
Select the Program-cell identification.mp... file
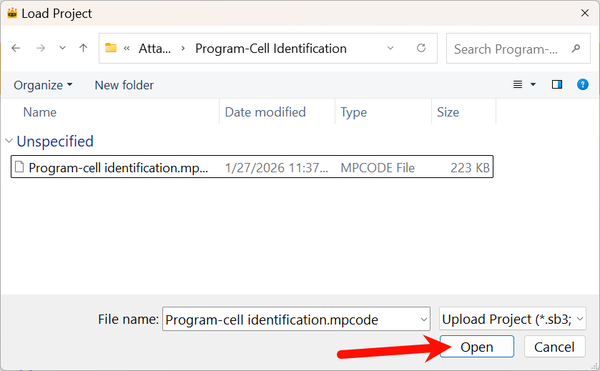pos(252,167)
